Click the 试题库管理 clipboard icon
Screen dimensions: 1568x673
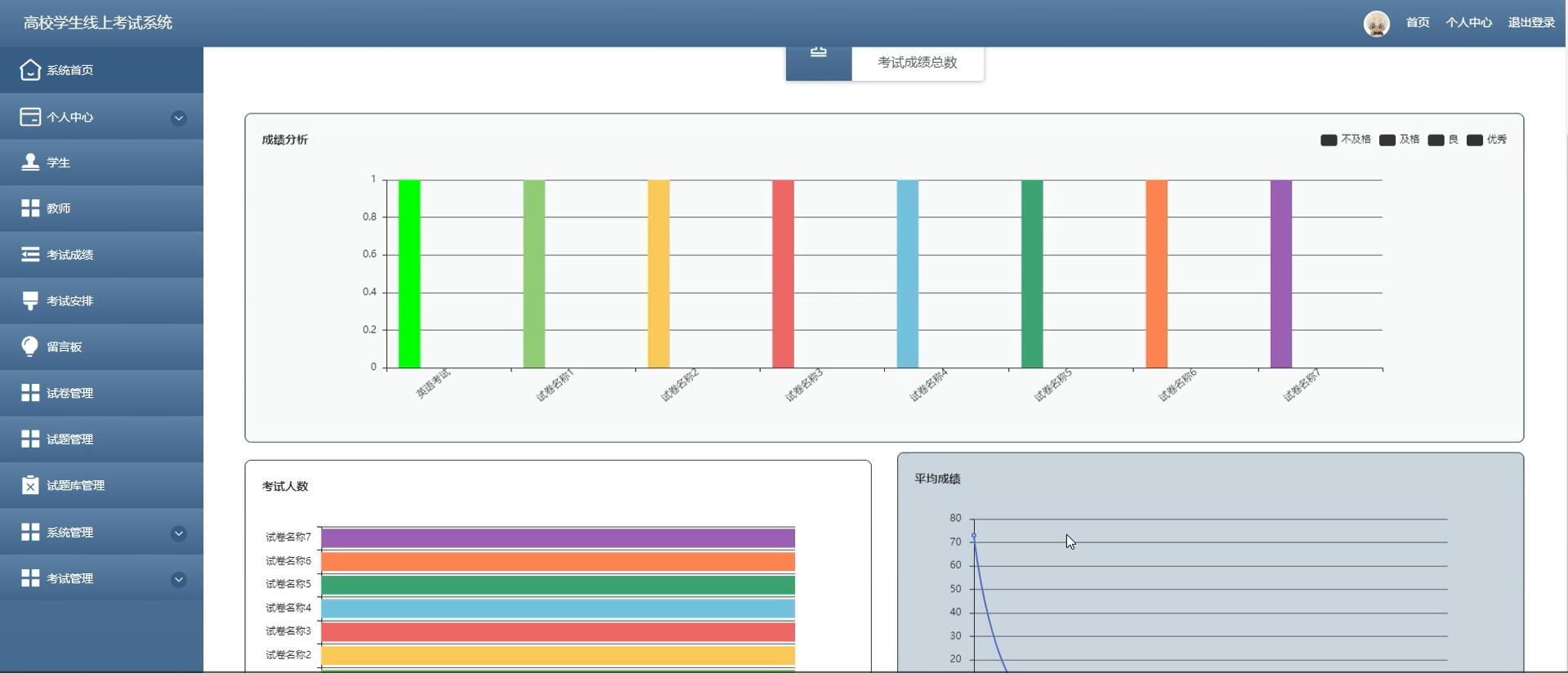(x=30, y=485)
